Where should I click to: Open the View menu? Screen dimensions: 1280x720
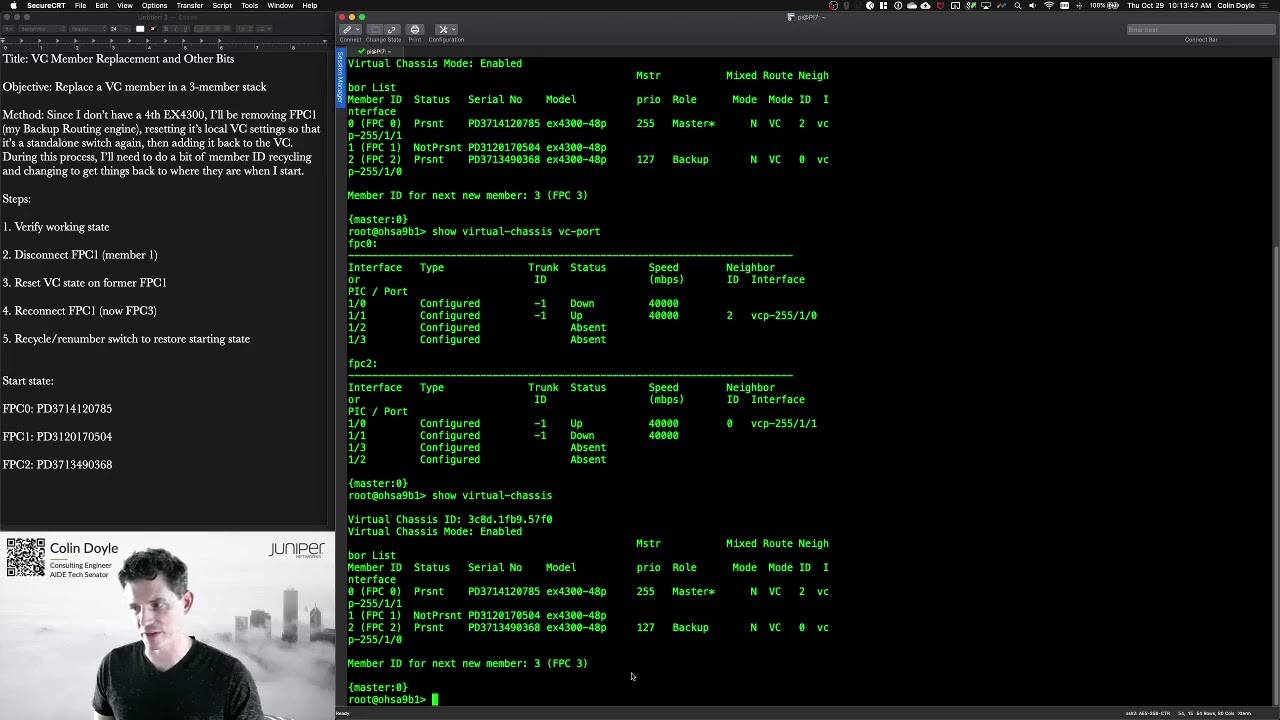(125, 5)
